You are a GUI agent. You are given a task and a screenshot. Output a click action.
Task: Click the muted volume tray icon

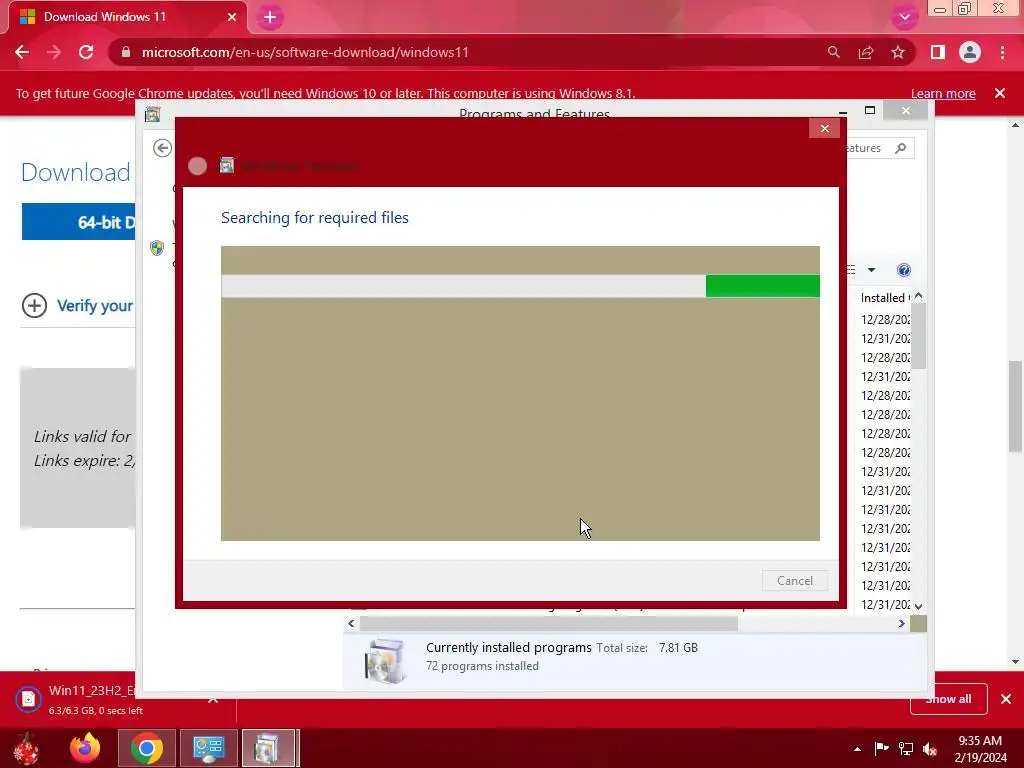(x=931, y=748)
